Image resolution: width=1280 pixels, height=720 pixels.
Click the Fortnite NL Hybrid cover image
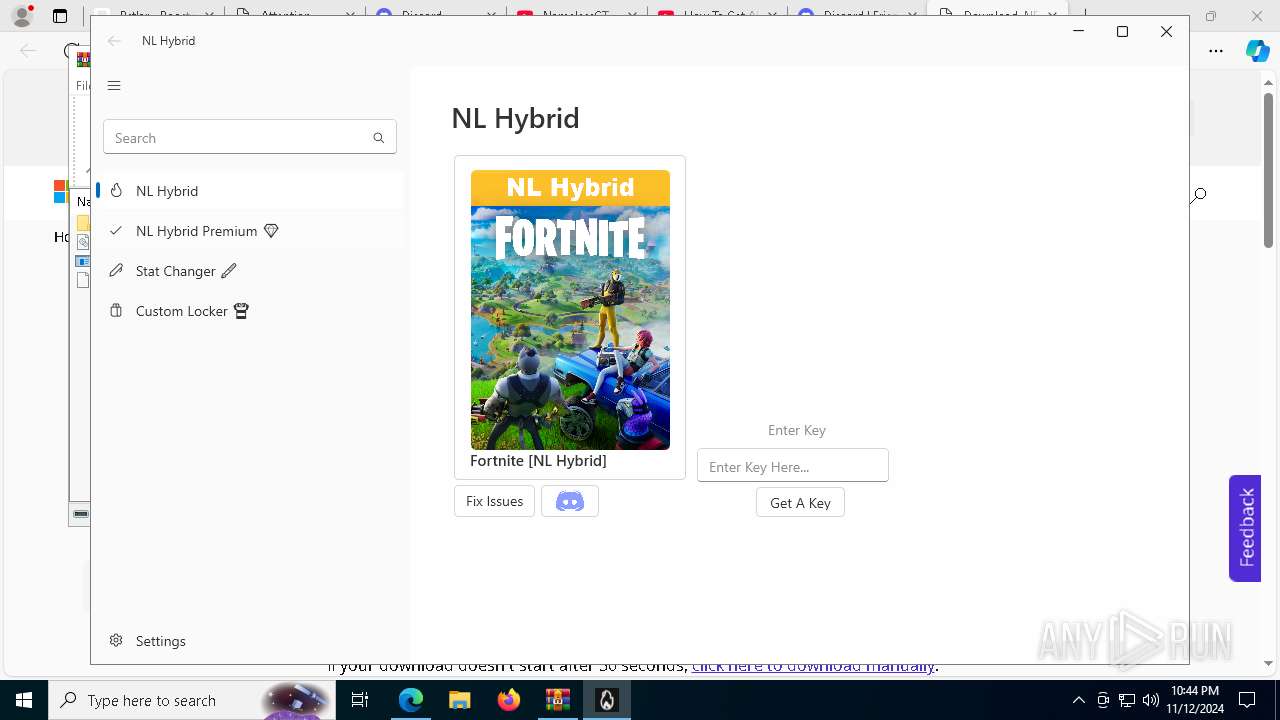570,310
